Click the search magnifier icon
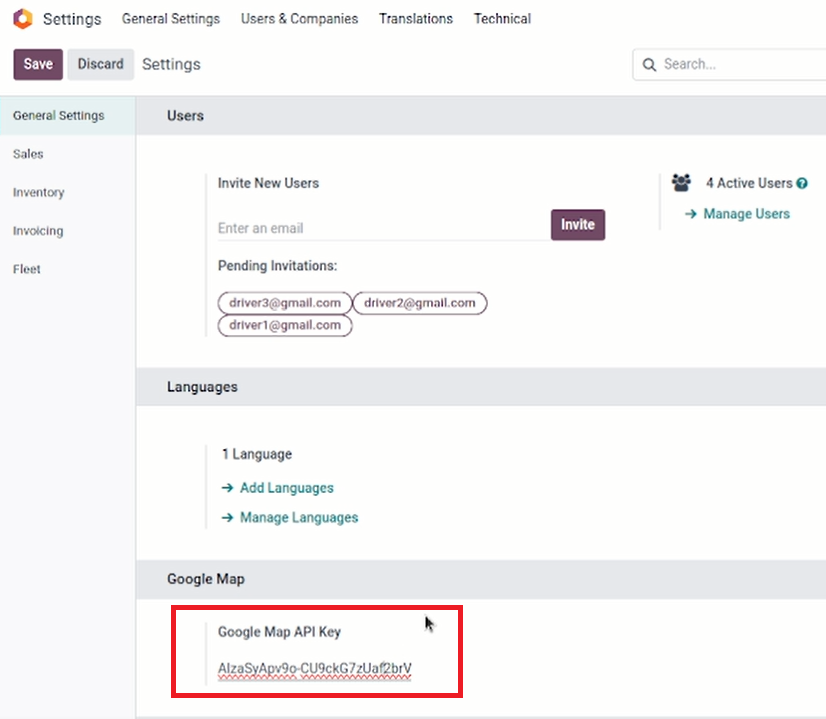826x719 pixels. tap(649, 65)
